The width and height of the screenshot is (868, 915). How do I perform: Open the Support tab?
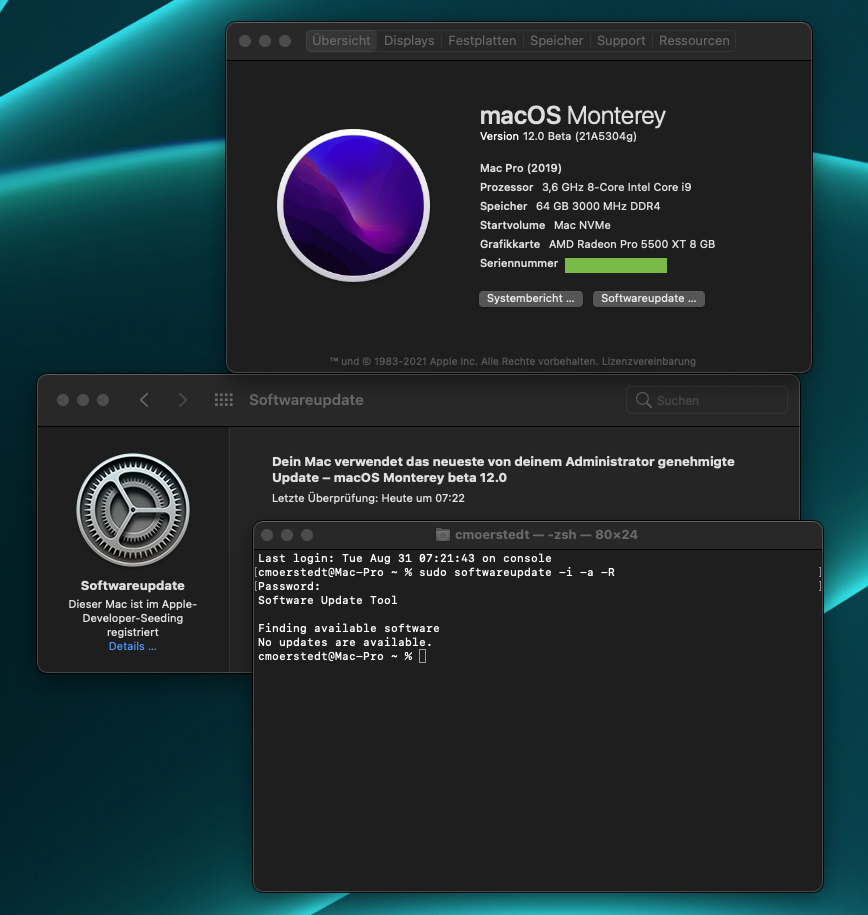(621, 41)
